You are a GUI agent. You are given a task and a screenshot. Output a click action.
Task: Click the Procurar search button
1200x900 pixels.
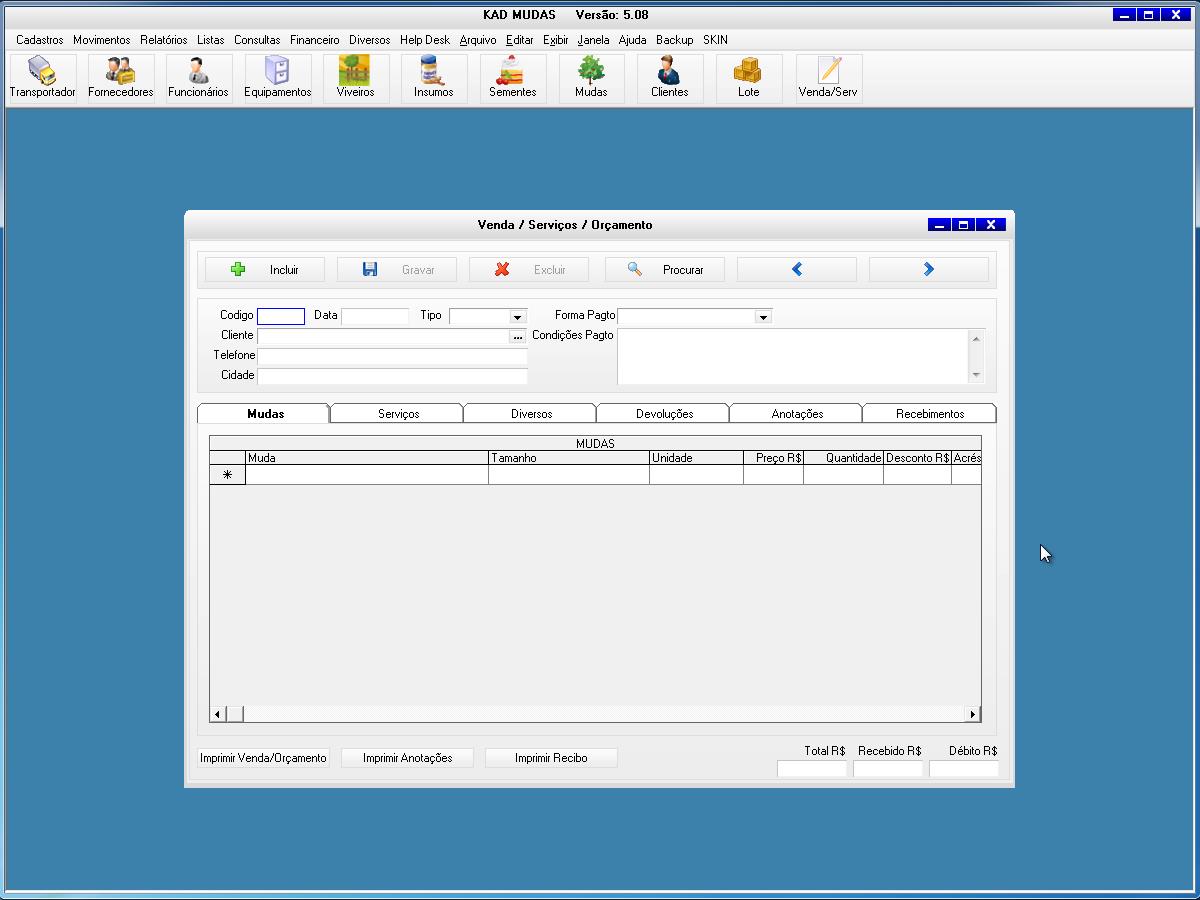coord(665,270)
